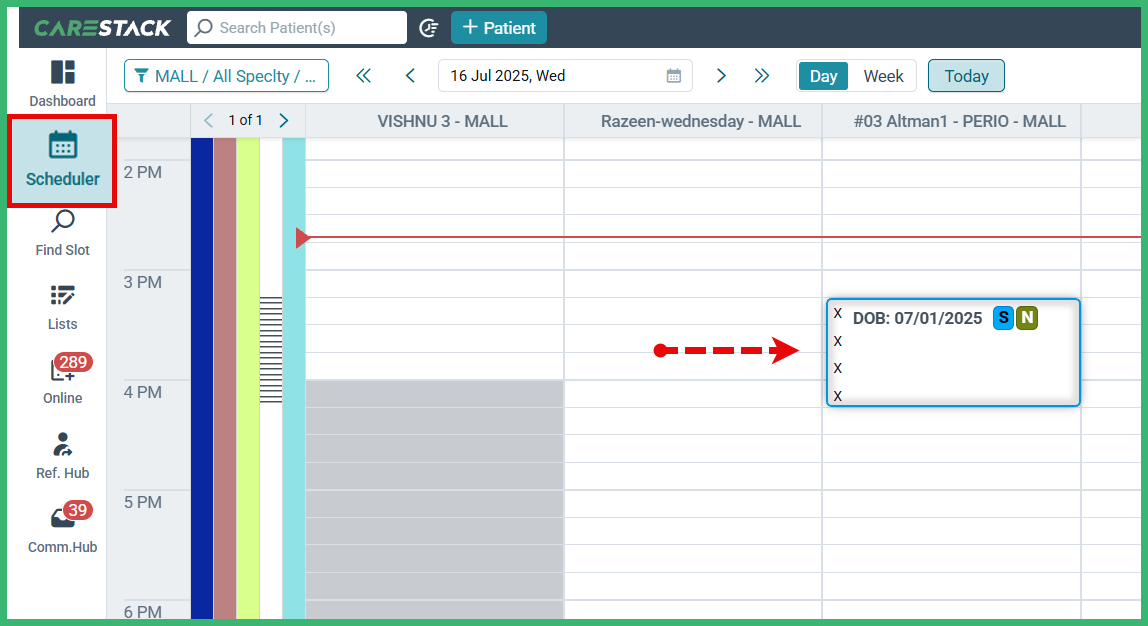Click the refresh icon beside patient search

pos(428,27)
